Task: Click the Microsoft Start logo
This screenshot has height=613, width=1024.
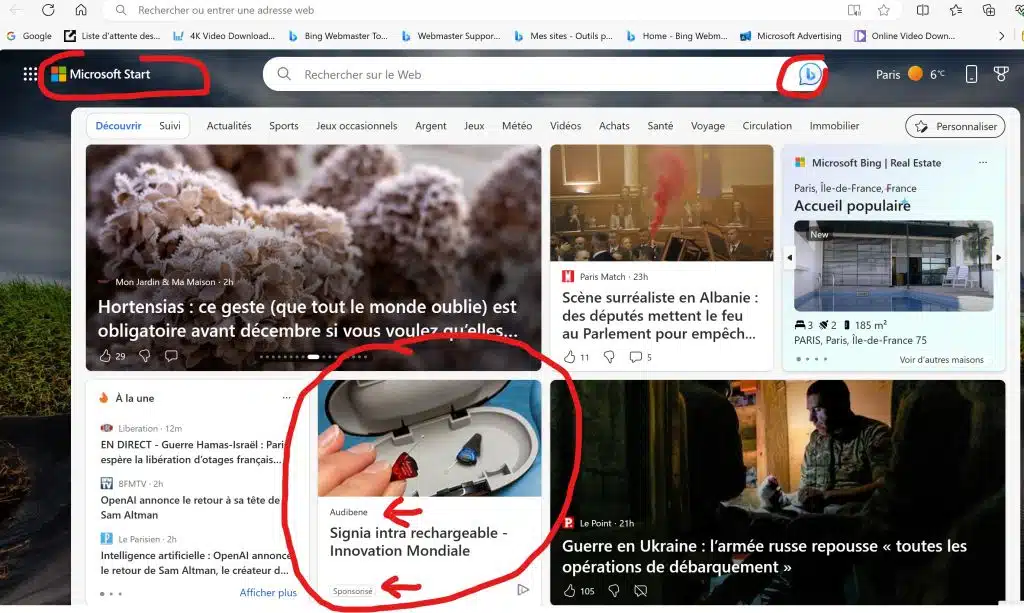Action: (x=101, y=74)
